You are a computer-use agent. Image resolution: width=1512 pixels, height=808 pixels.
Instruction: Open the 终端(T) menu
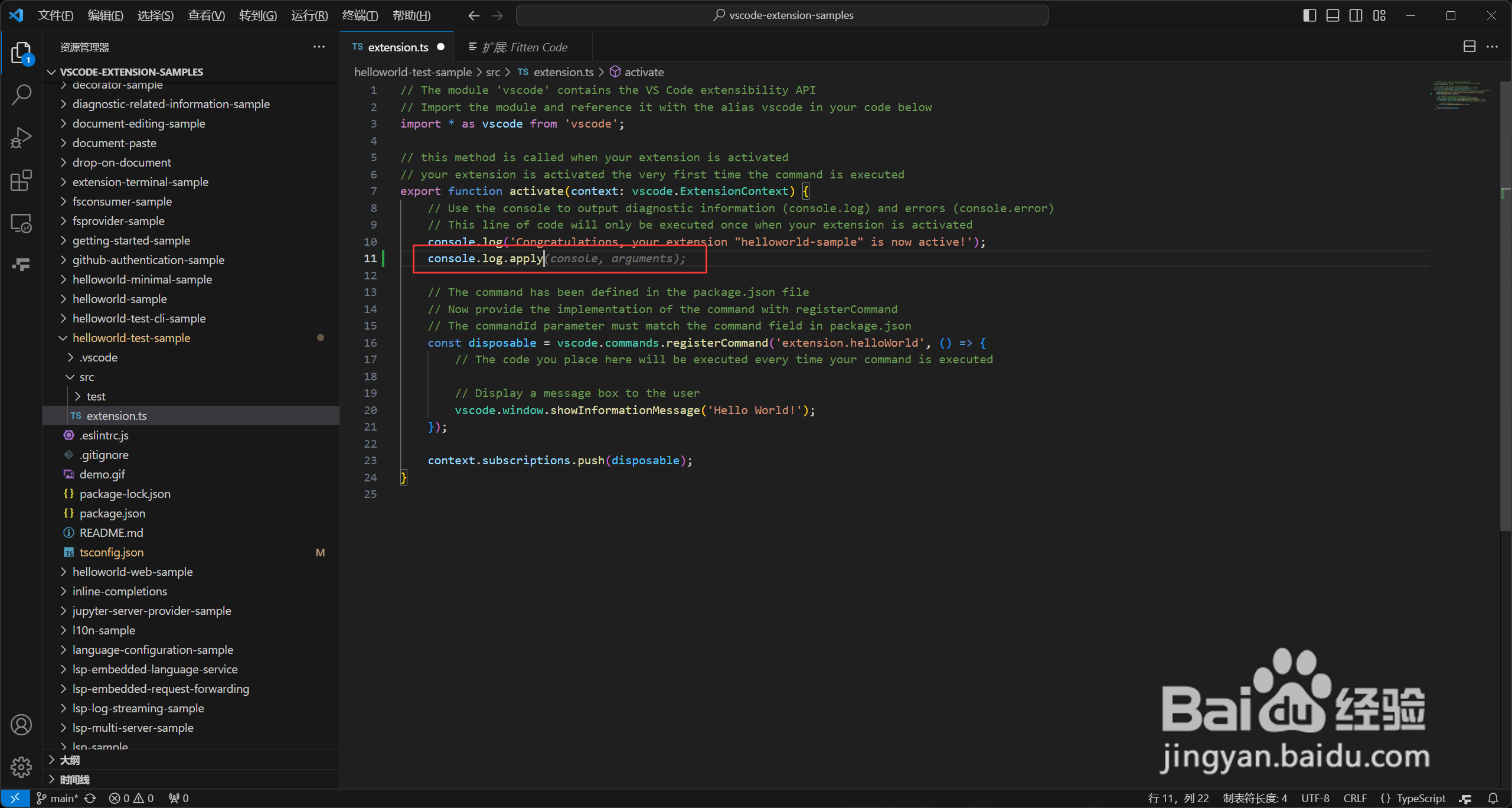tap(360, 15)
